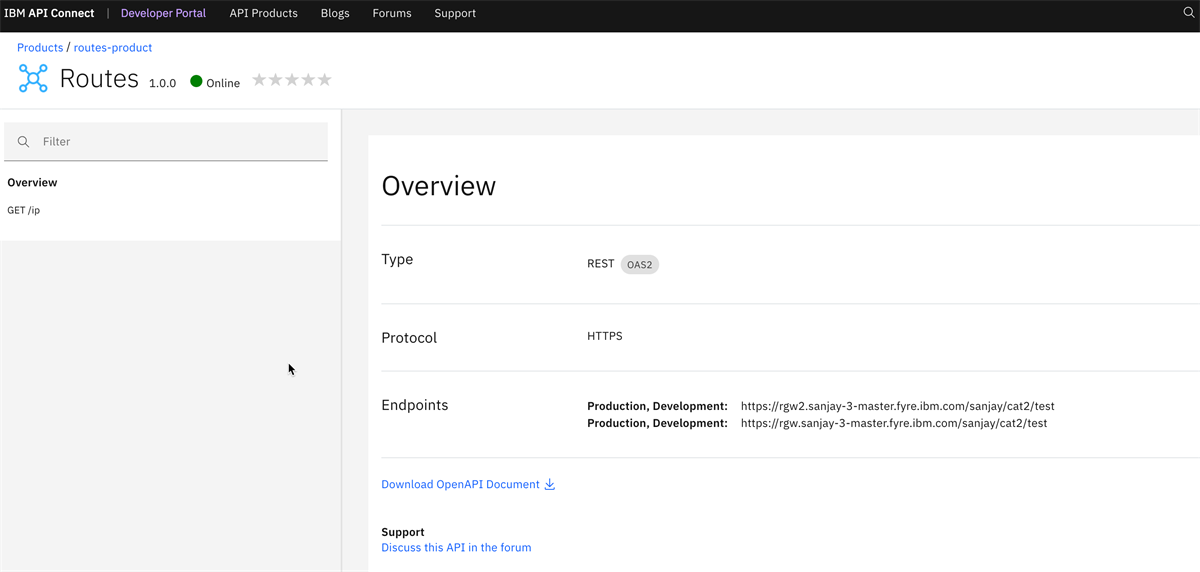Screen dimensions: 1200x572
Task: Select Overview in the sidebar
Action: [32, 183]
